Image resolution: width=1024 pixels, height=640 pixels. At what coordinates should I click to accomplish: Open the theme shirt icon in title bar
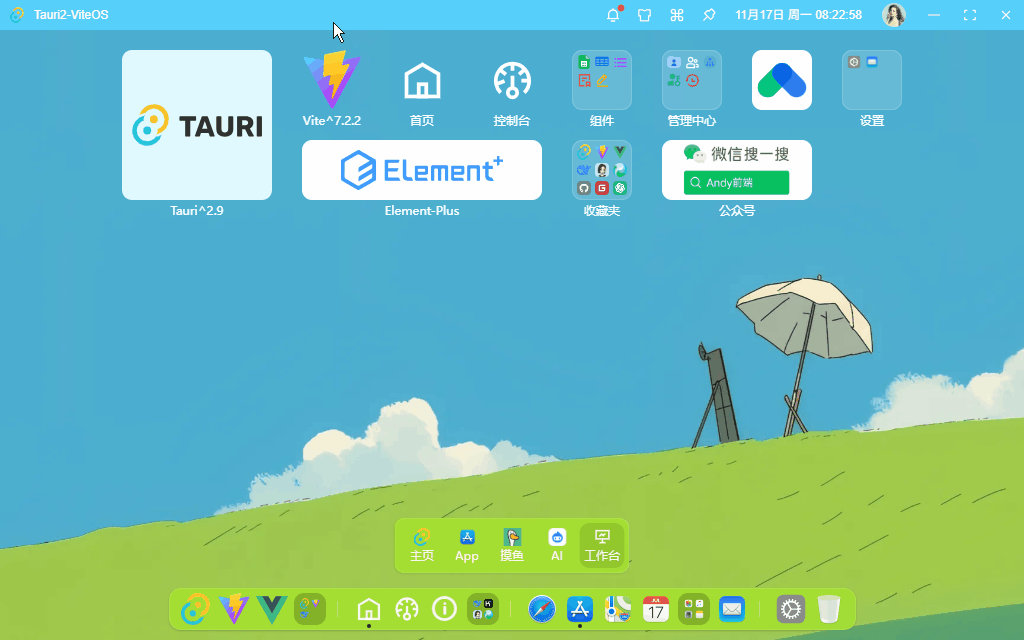point(645,14)
